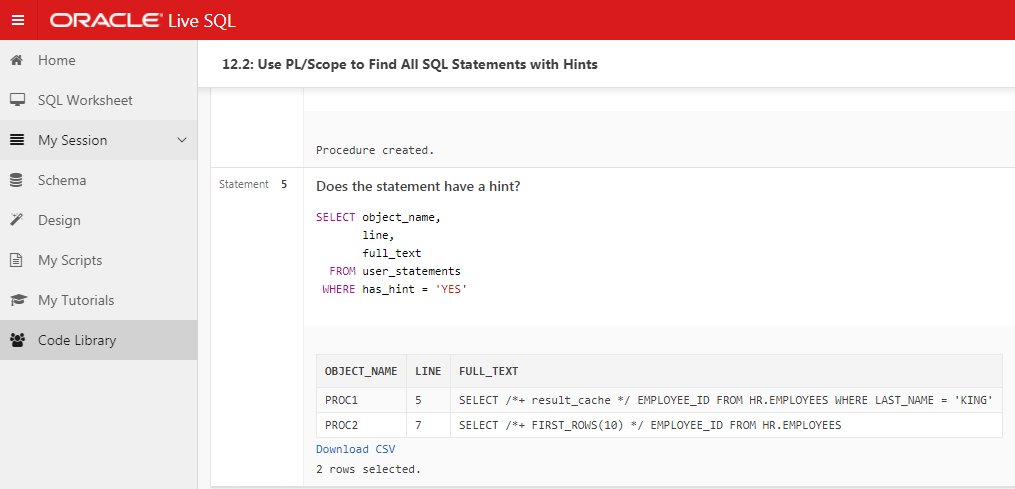Click the Statement 5 label
Image resolution: width=1015 pixels, height=489 pixels.
pos(253,184)
